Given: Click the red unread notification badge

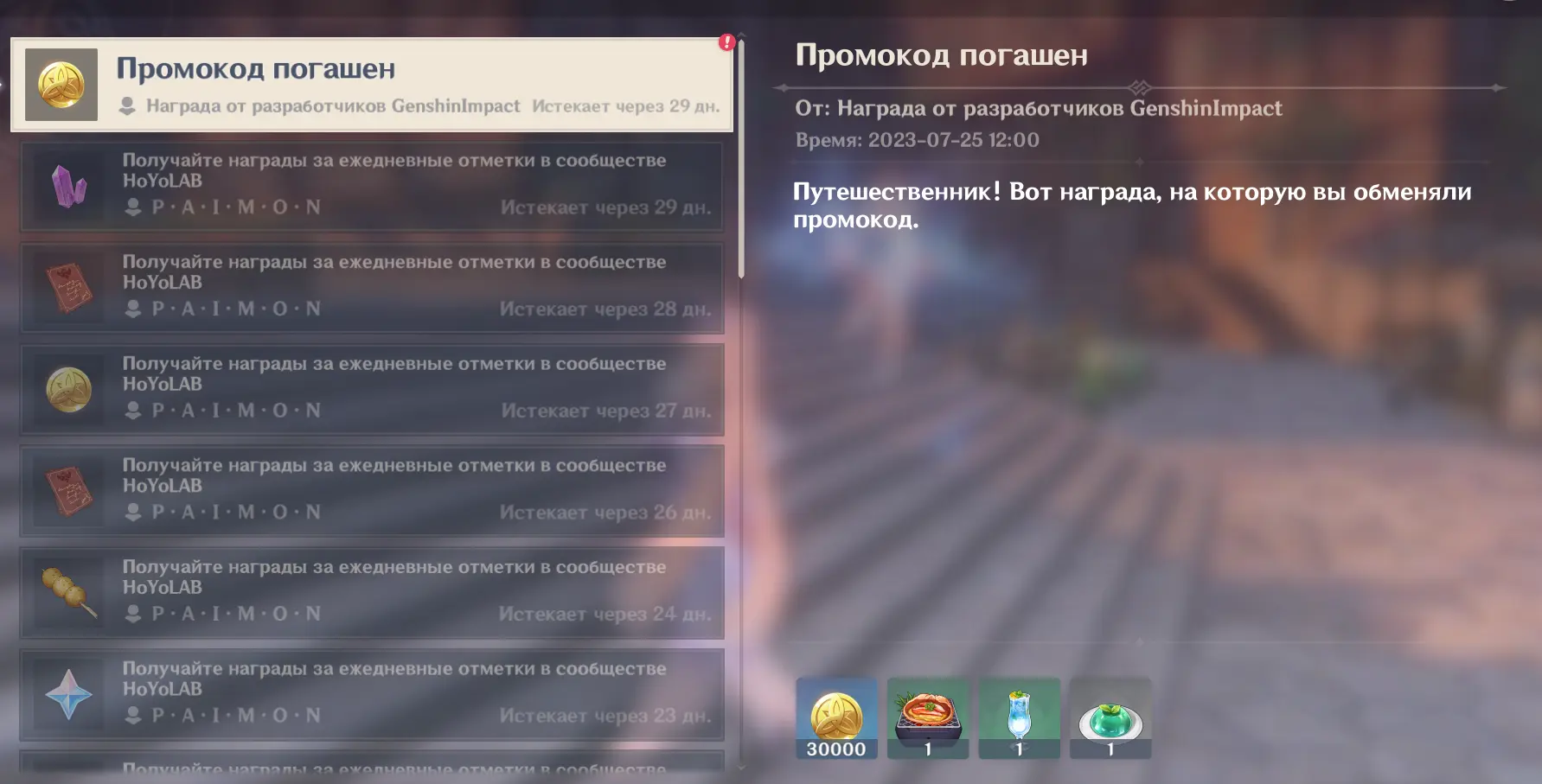Looking at the screenshot, I should click(726, 41).
